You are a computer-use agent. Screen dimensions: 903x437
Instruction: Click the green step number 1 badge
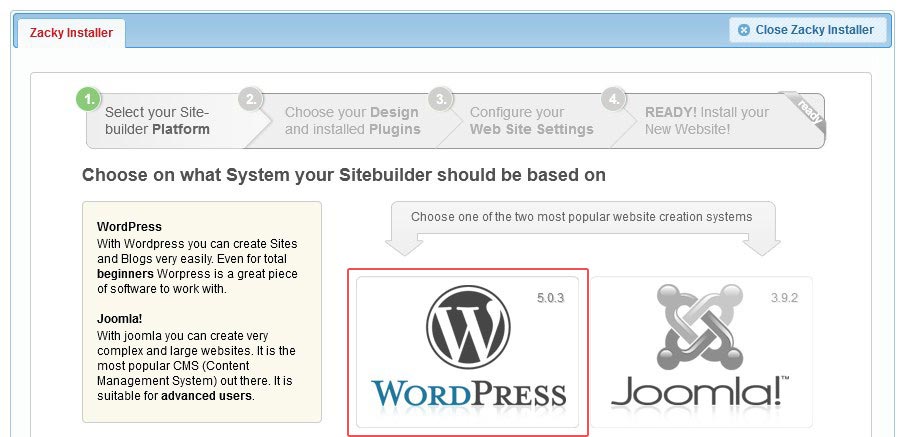(x=88, y=100)
